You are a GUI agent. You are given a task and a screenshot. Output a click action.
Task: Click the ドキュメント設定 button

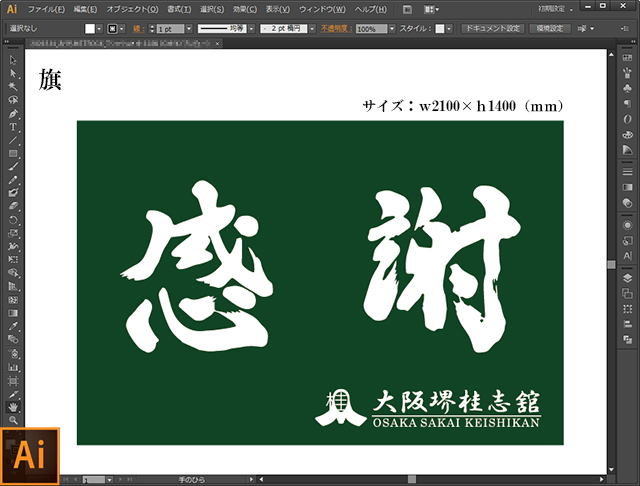pyautogui.click(x=492, y=29)
